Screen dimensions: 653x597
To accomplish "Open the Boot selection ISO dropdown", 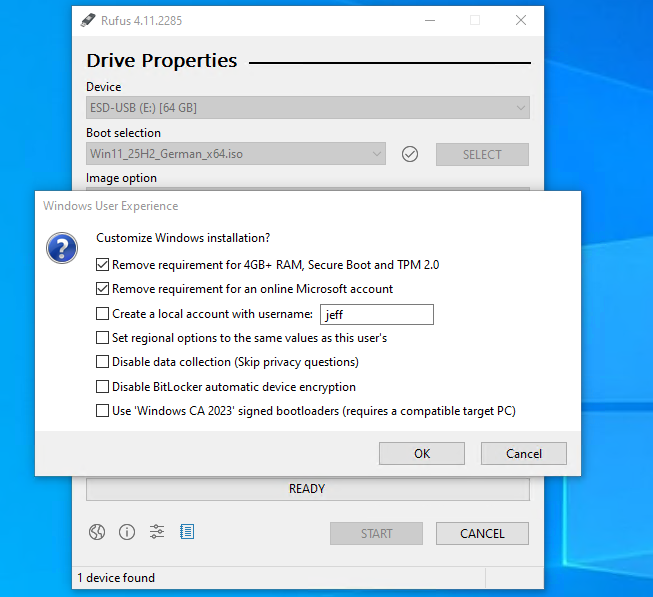I will tap(236, 154).
